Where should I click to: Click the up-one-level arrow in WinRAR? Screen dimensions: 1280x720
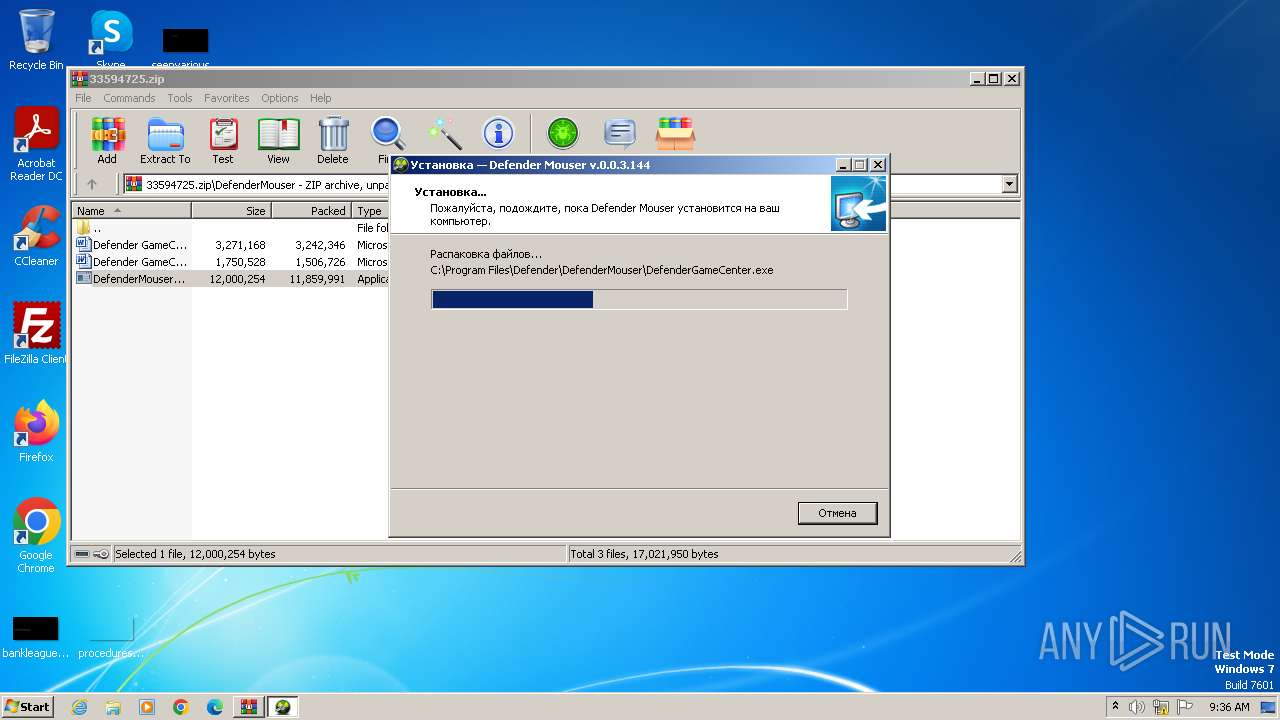coord(92,184)
